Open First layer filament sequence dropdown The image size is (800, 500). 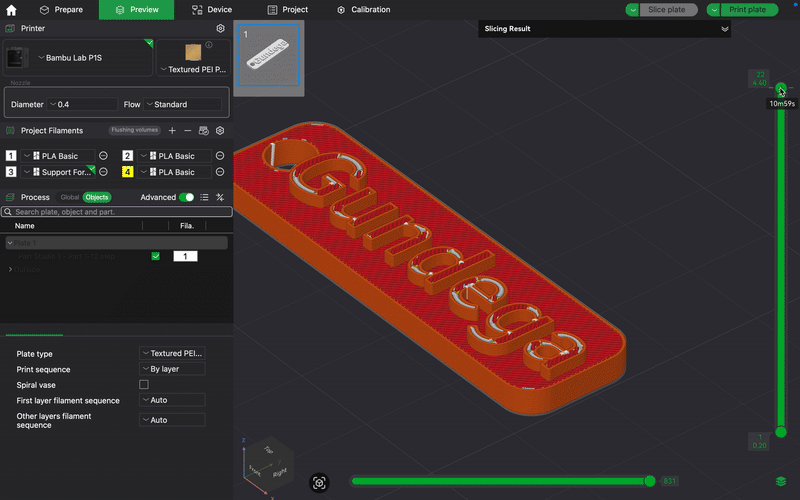(172, 400)
